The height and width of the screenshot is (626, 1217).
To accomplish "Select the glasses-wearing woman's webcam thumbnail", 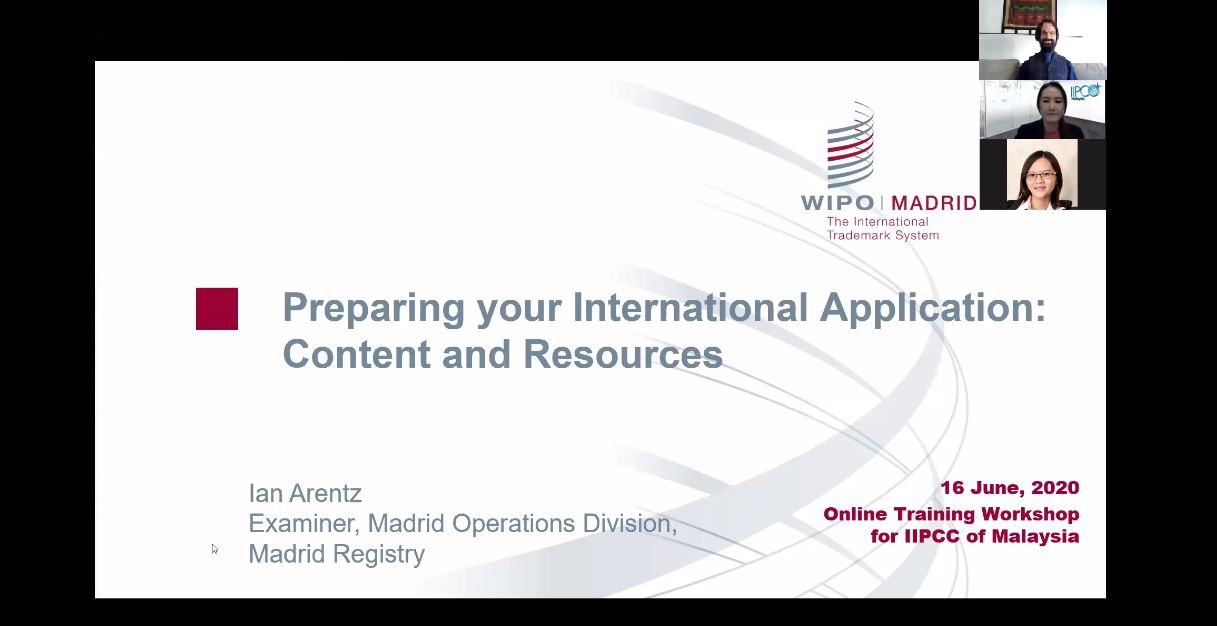I will [1042, 174].
